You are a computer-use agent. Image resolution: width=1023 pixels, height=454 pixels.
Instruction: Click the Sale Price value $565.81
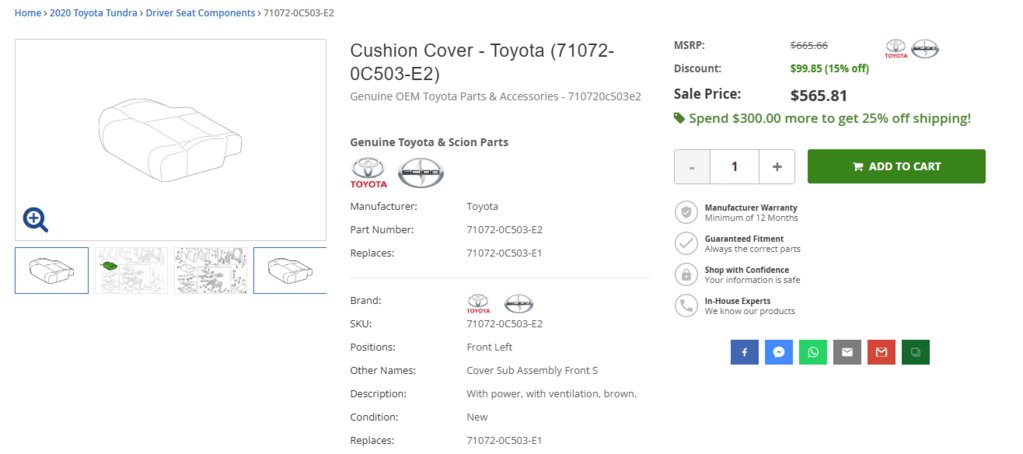point(819,96)
